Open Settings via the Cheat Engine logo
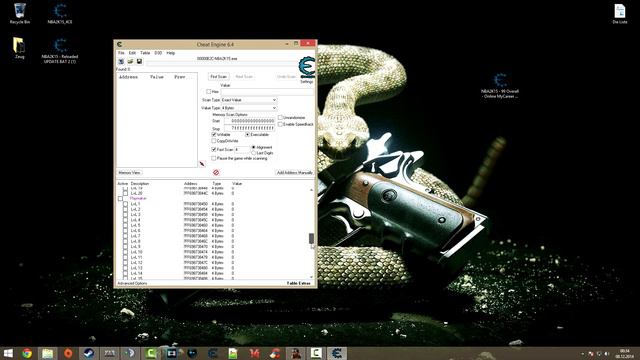Image resolution: width=640 pixels, height=360 pixels. pos(307,68)
